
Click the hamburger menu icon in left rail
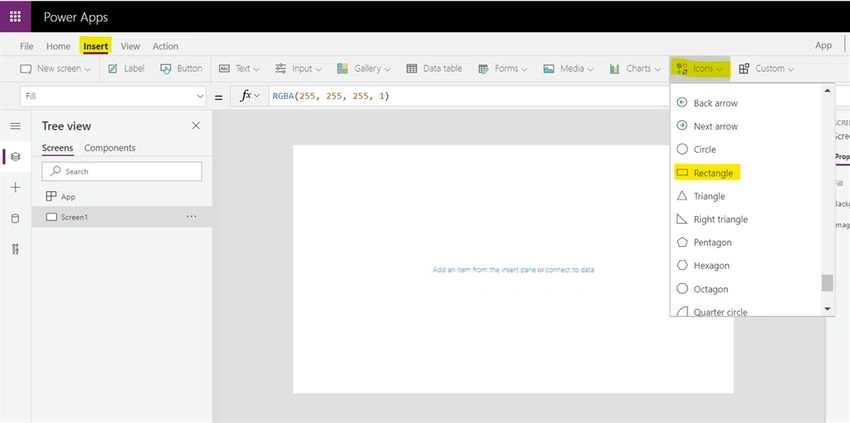16,126
